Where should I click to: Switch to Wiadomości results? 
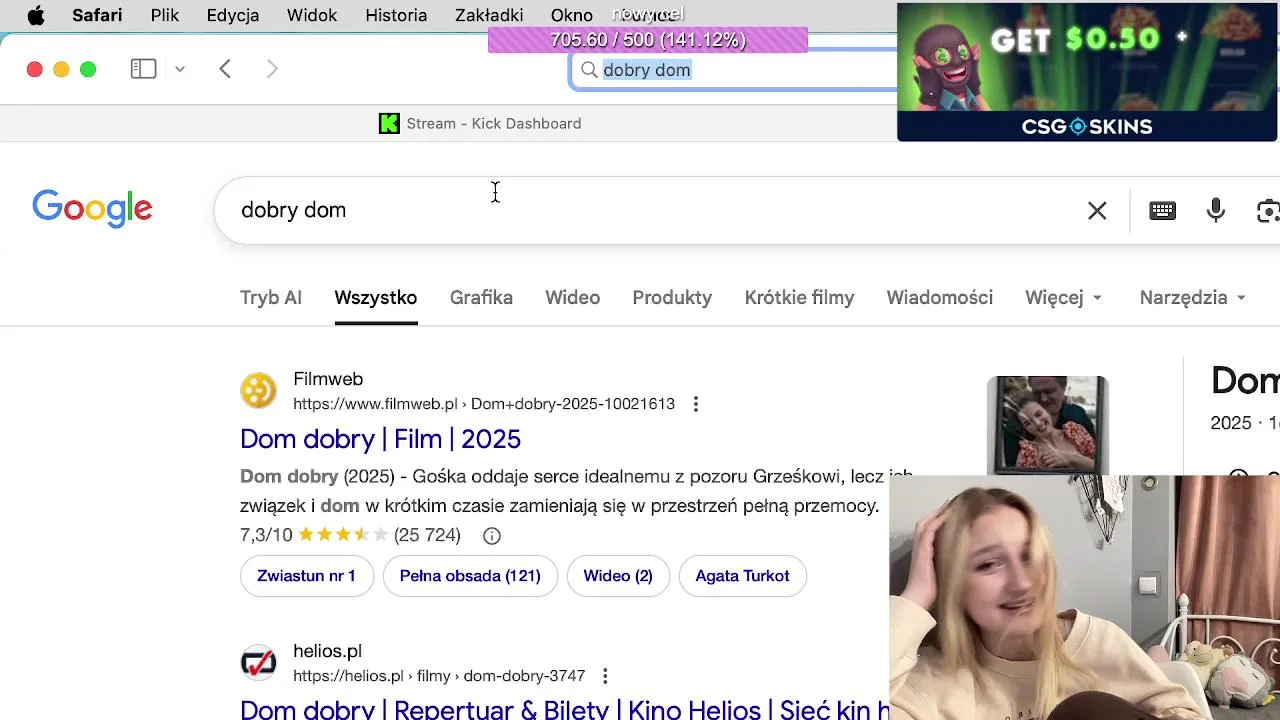(x=939, y=298)
